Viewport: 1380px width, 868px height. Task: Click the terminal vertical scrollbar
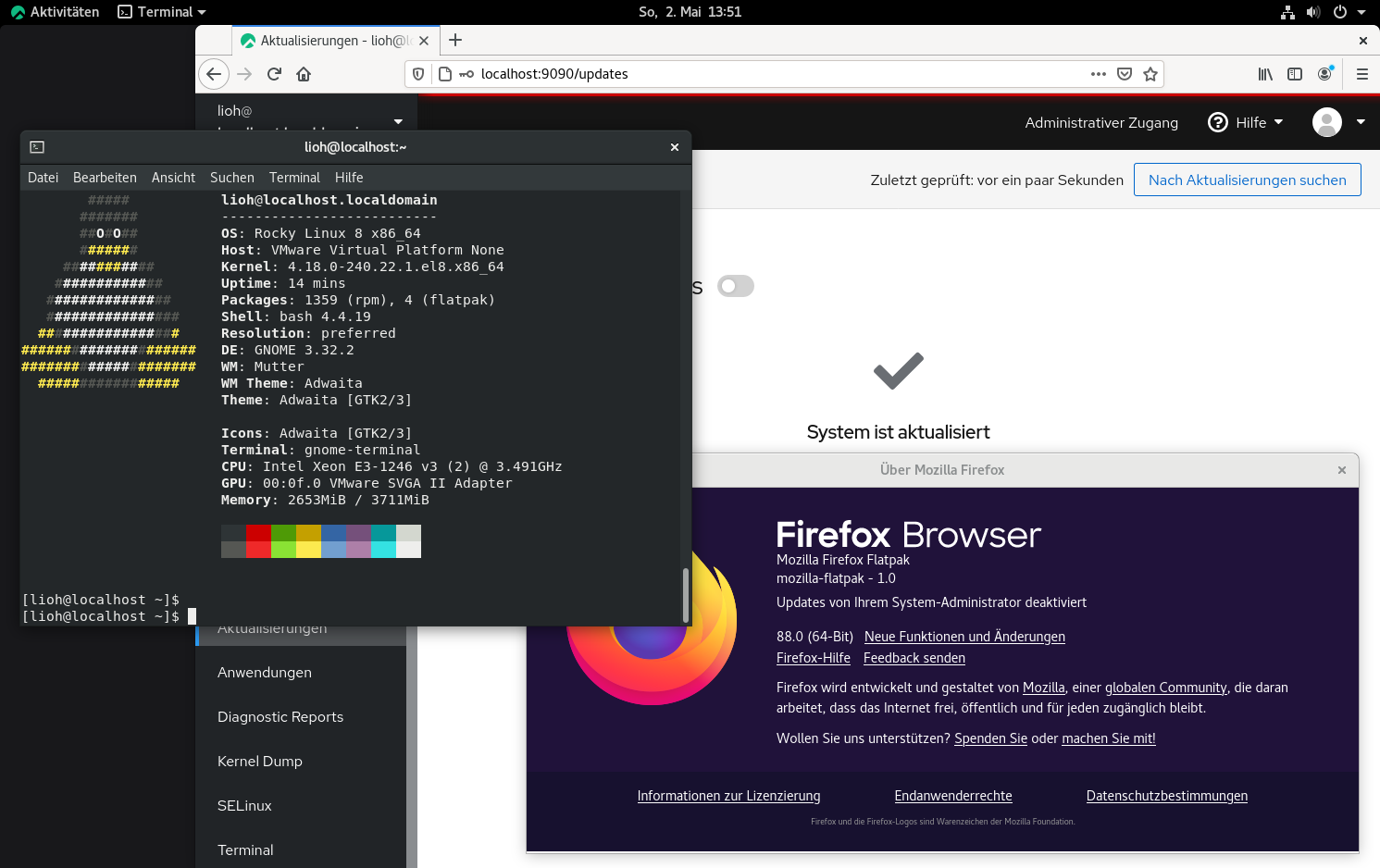point(686,595)
